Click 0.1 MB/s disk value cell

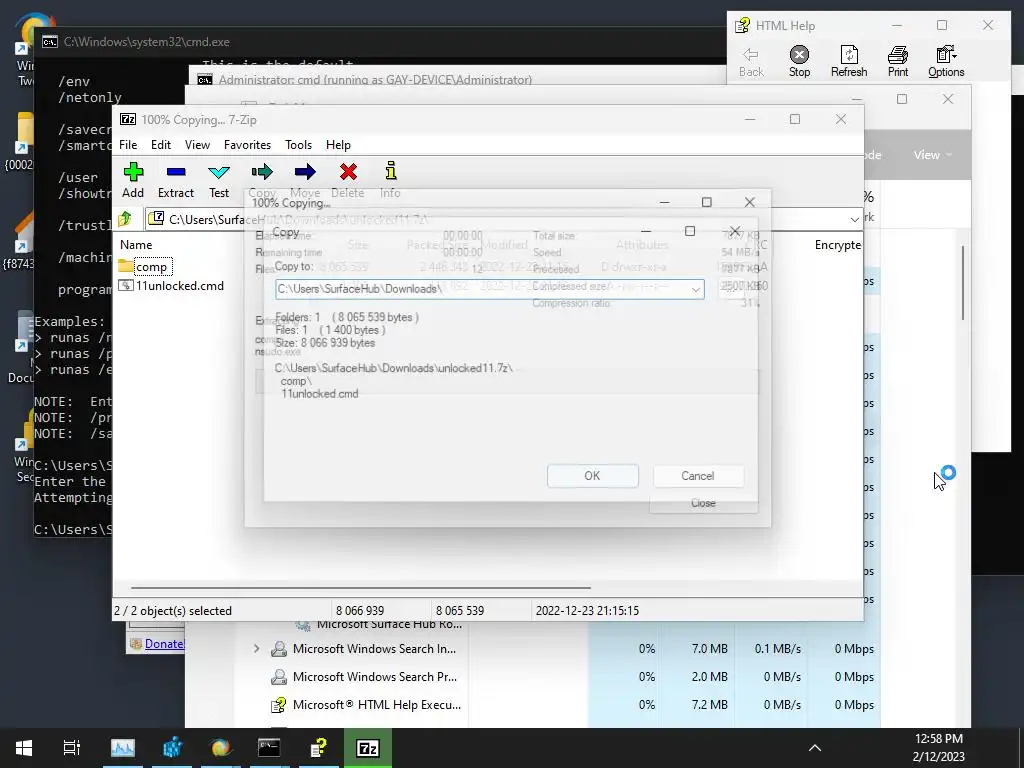pyautogui.click(x=778, y=648)
